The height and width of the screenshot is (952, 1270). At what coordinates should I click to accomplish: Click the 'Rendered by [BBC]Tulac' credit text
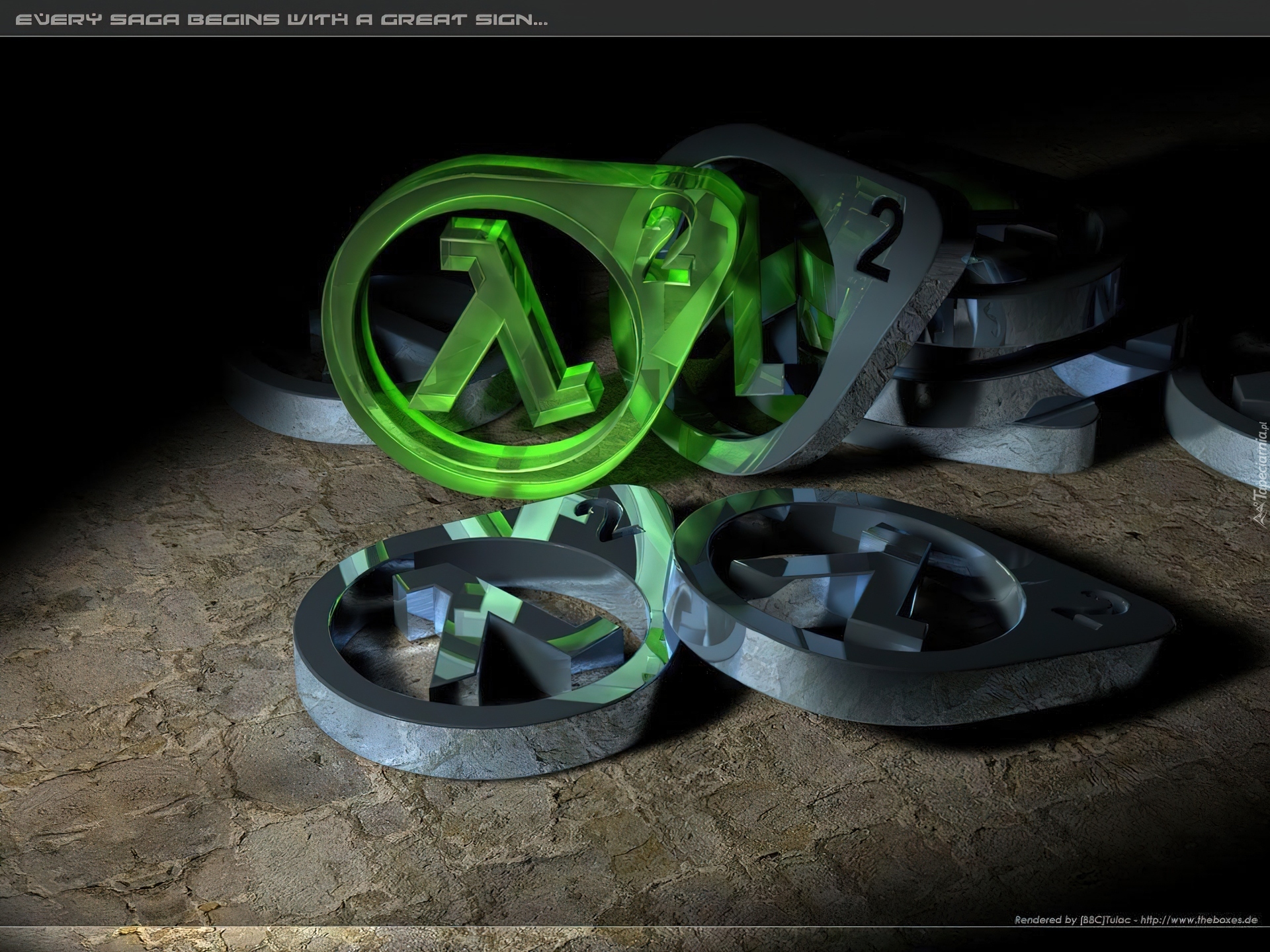pos(1072,920)
